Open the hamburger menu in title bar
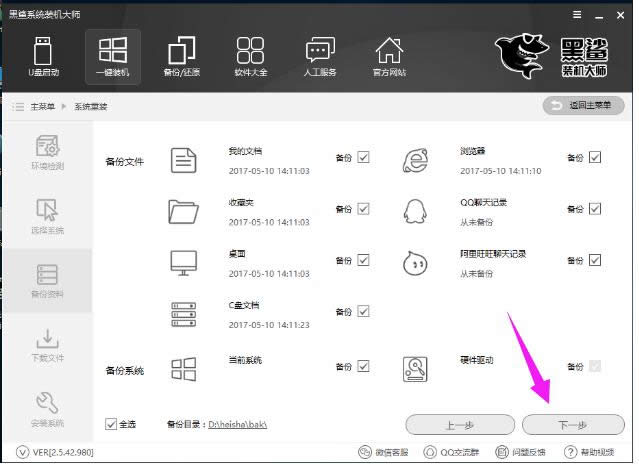This screenshot has height=469, width=639. tap(577, 15)
